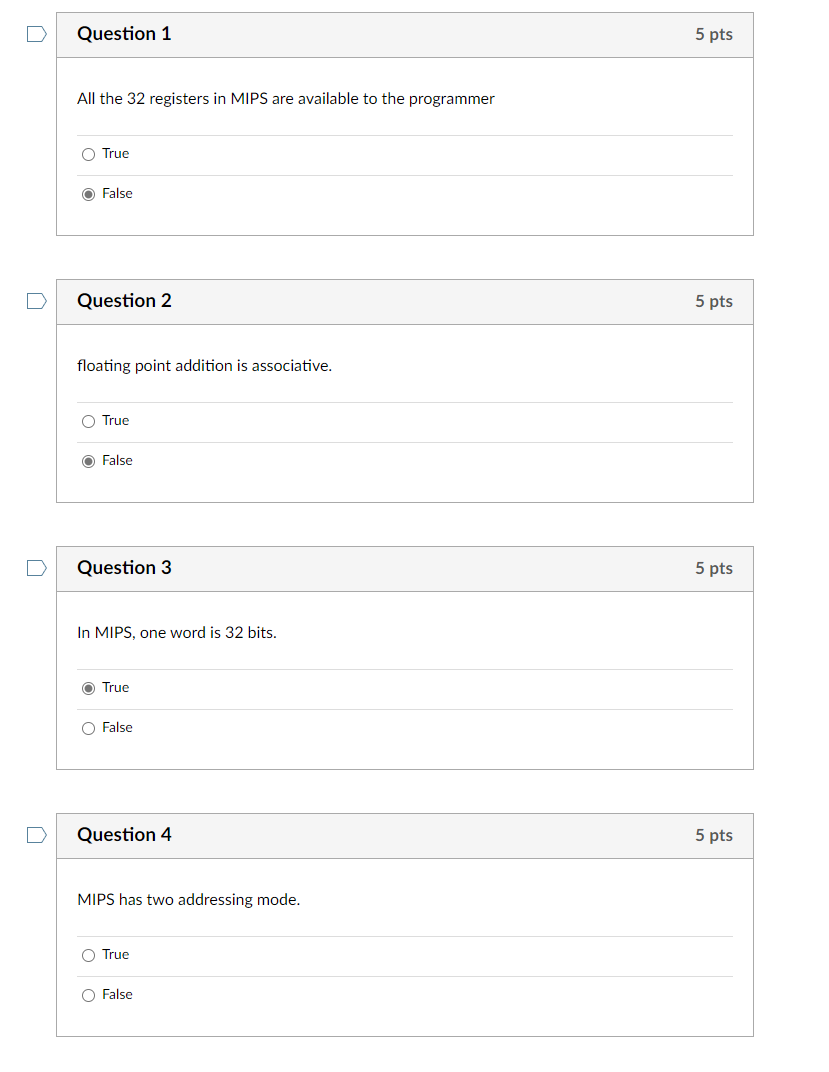Screen dimensions: 829x1072
Task: Flag Question 3 using the bookmark icon
Action: pos(36,567)
